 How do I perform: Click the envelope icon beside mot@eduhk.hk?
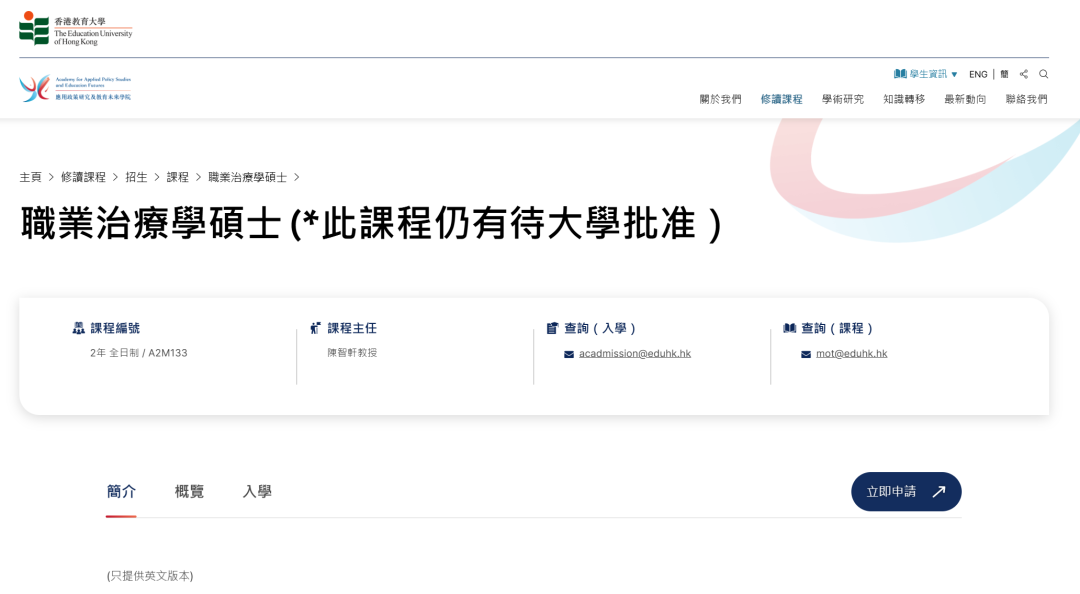pyautogui.click(x=806, y=354)
